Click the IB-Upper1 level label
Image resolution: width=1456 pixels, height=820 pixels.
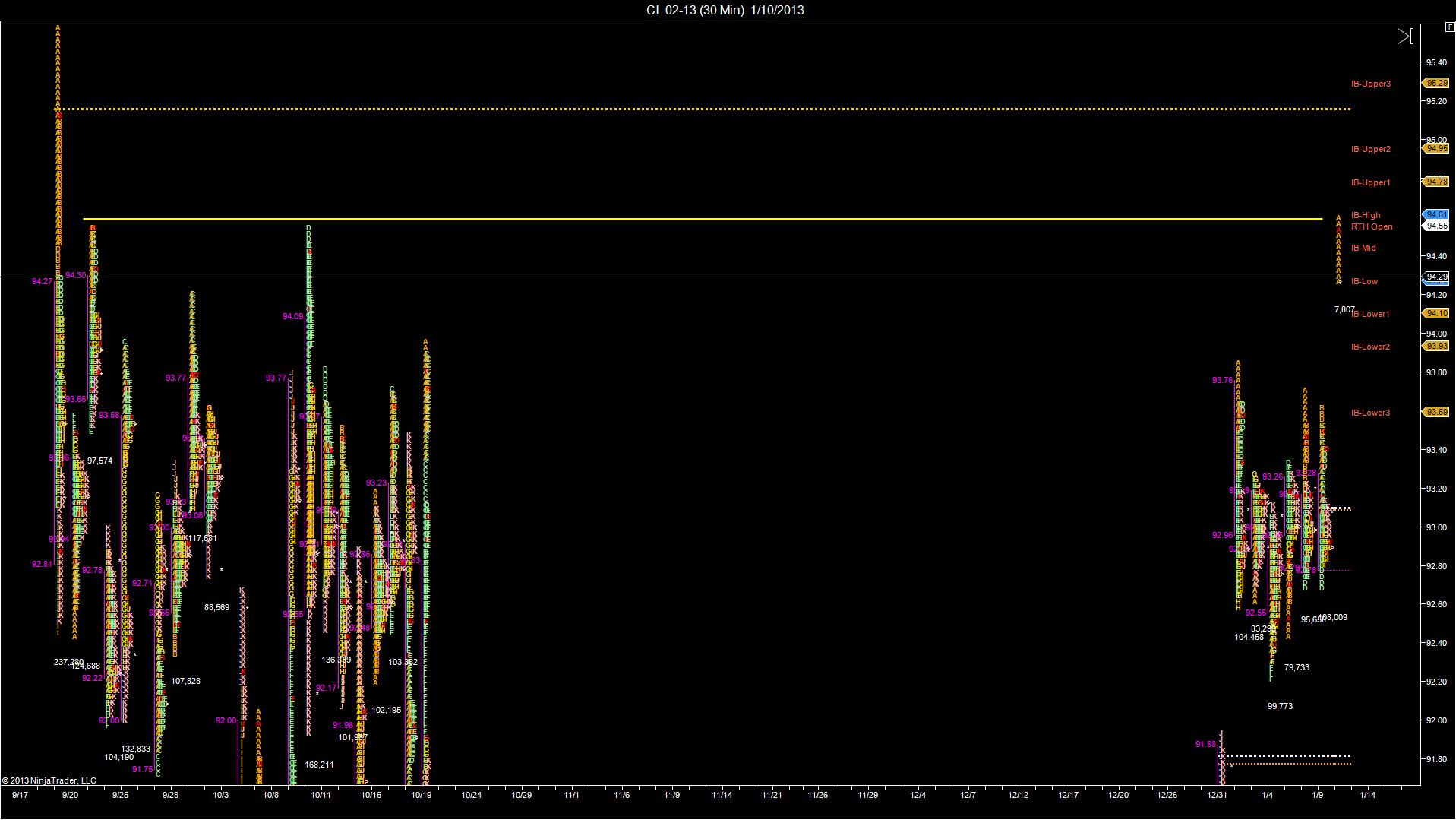coord(1371,182)
